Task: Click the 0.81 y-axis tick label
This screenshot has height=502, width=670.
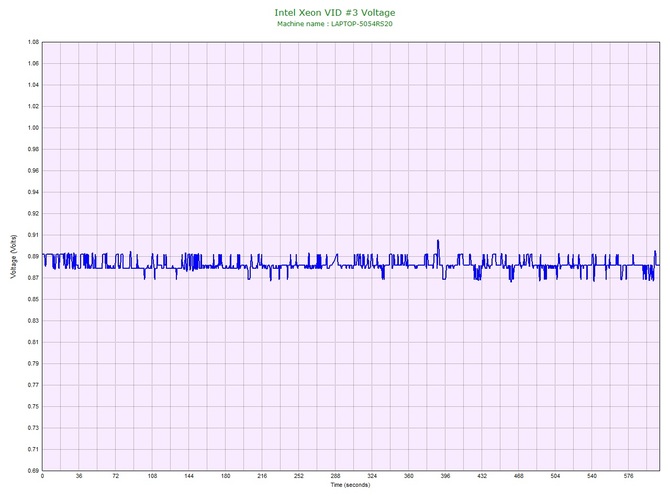Action: coord(33,342)
